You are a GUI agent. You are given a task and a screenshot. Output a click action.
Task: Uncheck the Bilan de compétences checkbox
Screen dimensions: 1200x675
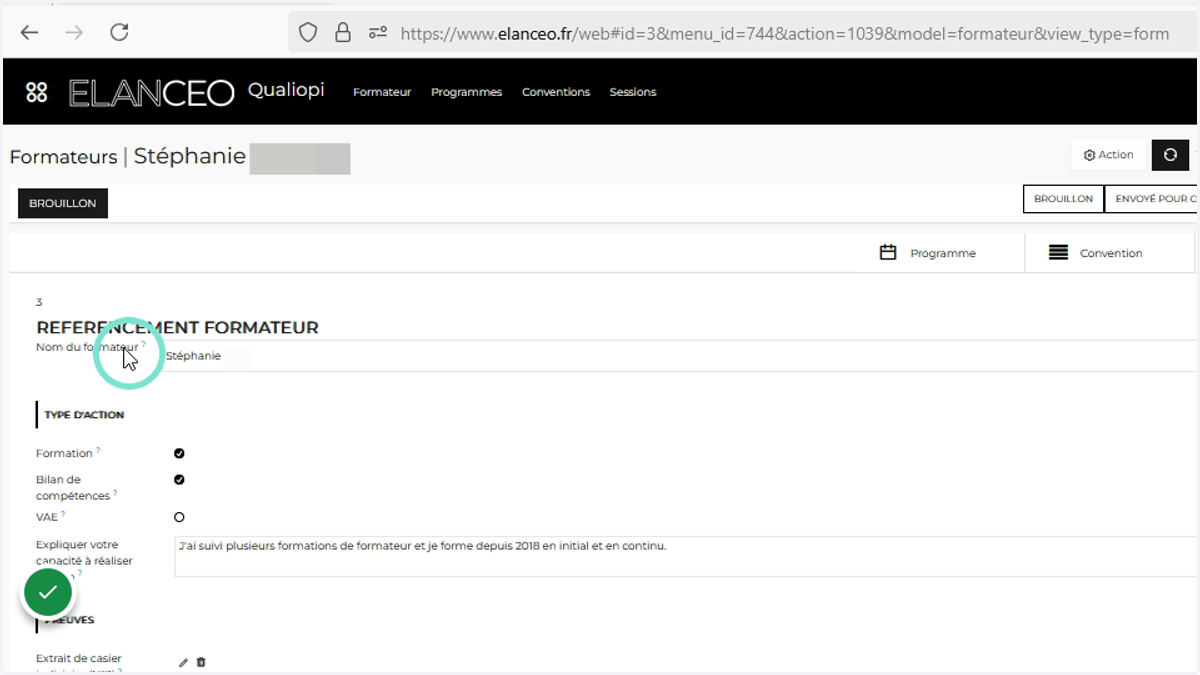click(x=179, y=479)
